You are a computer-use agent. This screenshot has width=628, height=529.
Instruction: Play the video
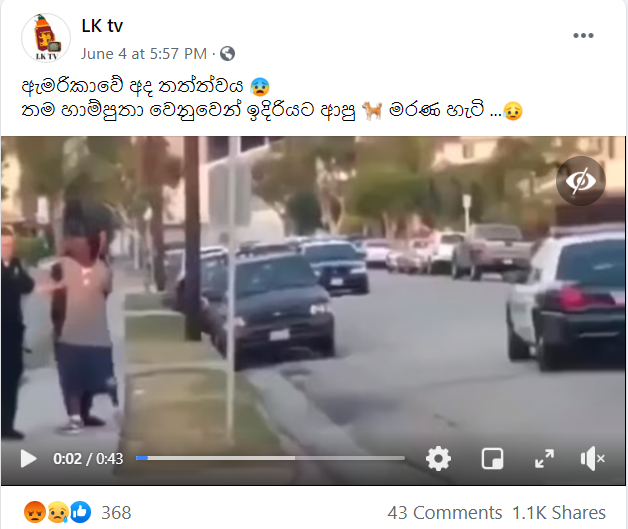click(x=28, y=459)
